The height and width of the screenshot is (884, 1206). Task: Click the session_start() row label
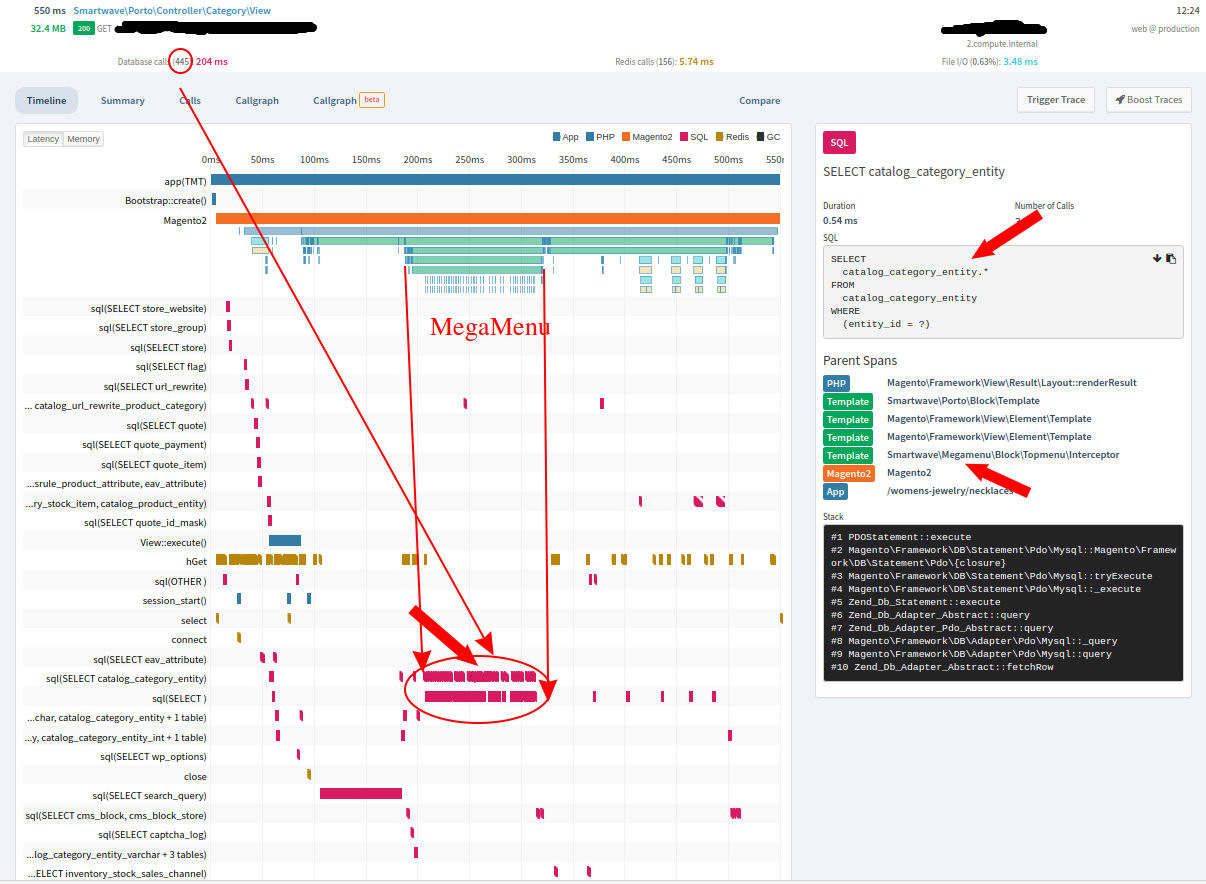pos(174,600)
